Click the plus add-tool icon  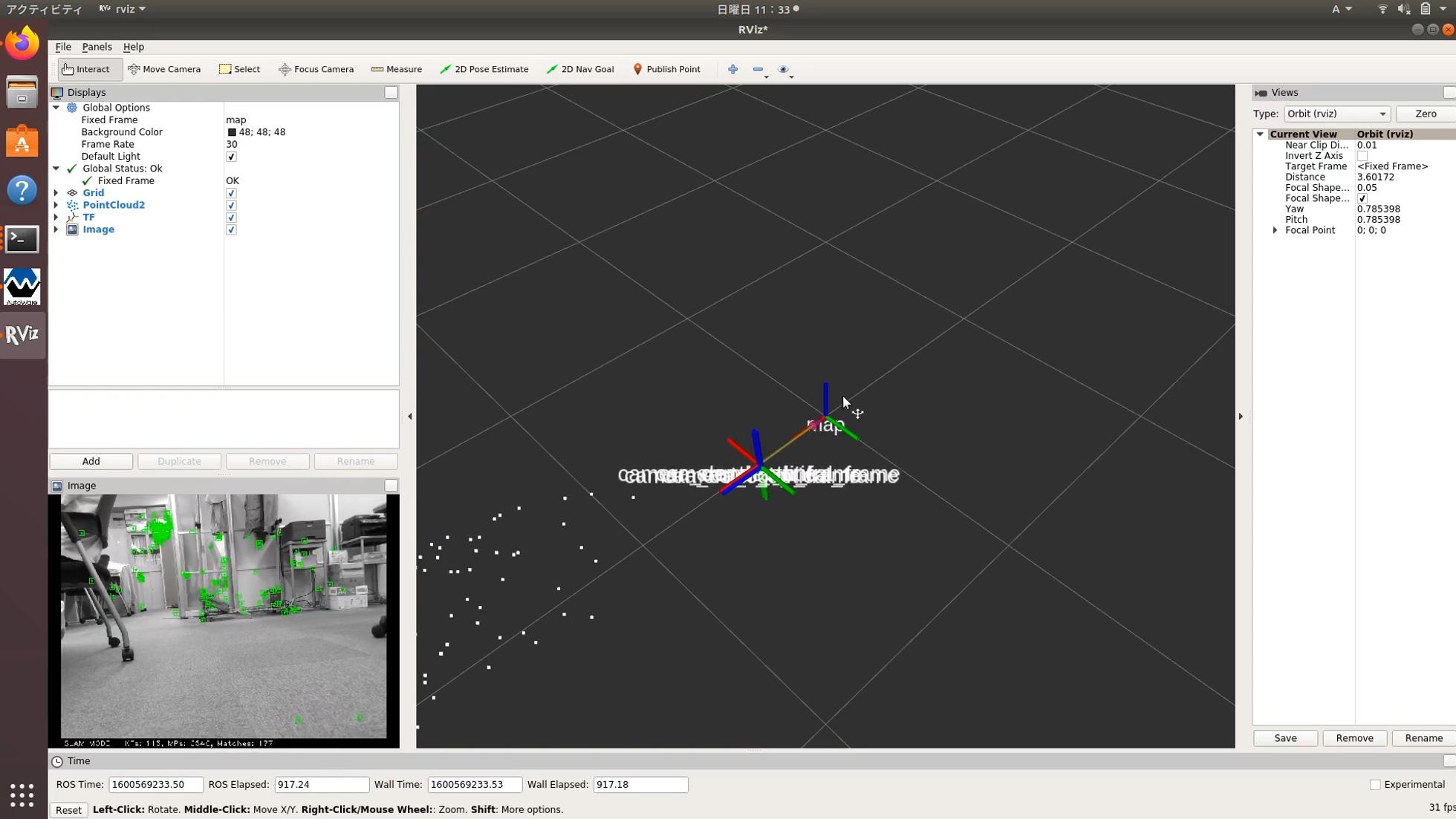[732, 69]
